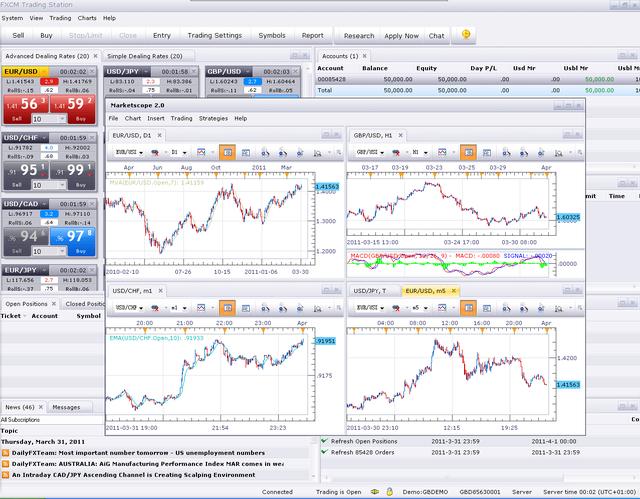Click the 1.41563 price label on EUR/USD D1 chart
The width and height of the screenshot is (640, 499).
(x=327, y=187)
